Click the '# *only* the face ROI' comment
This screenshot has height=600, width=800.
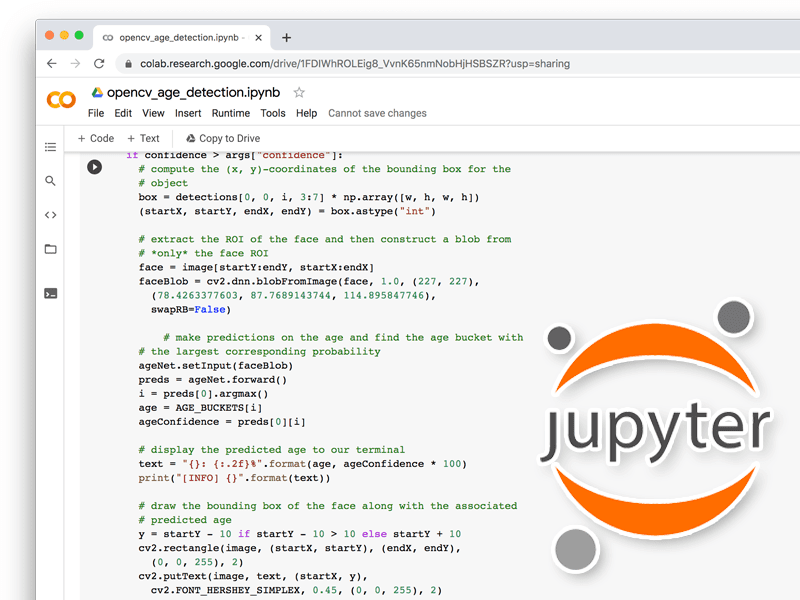coord(203,254)
